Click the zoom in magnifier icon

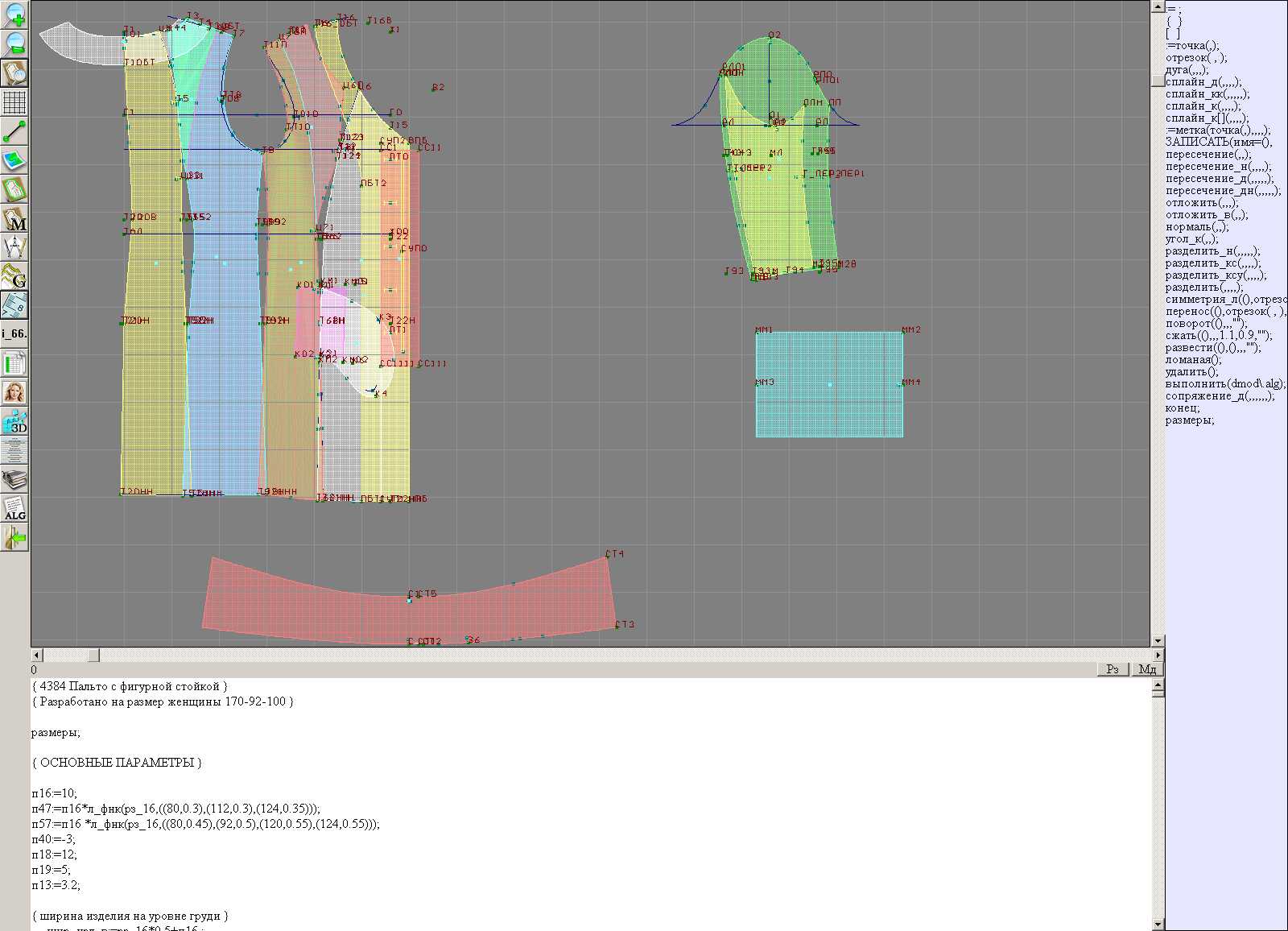point(14,14)
